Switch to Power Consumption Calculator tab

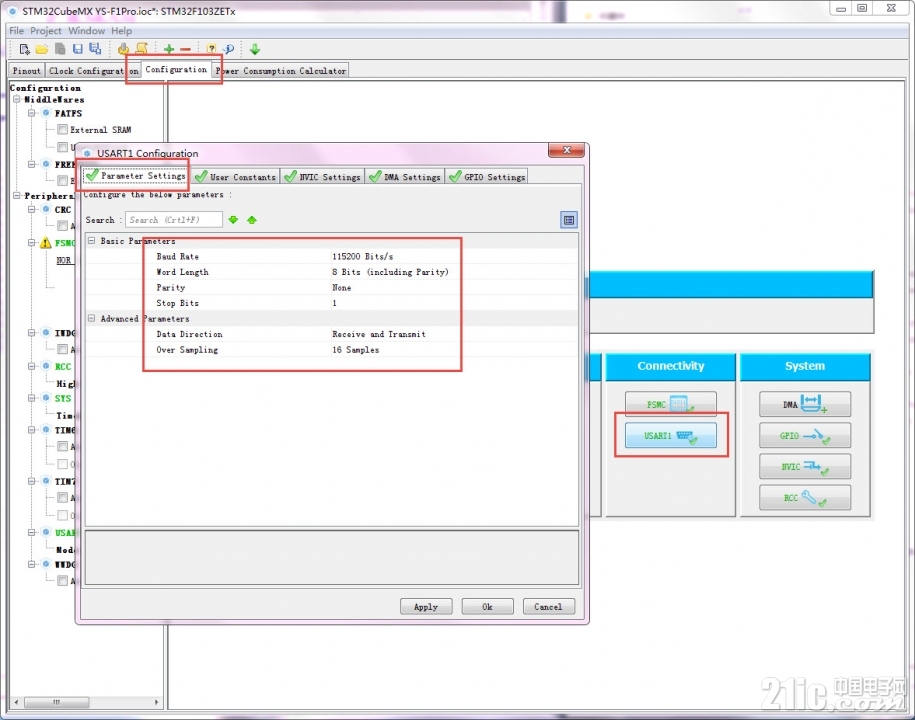coord(281,71)
